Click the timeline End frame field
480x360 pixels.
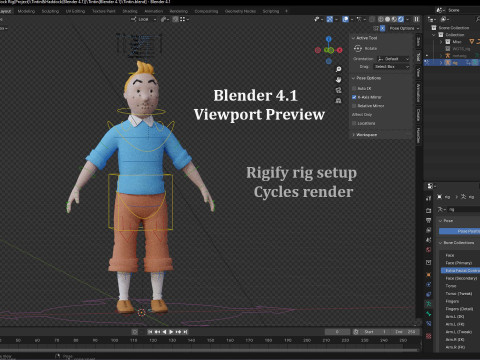point(404,332)
